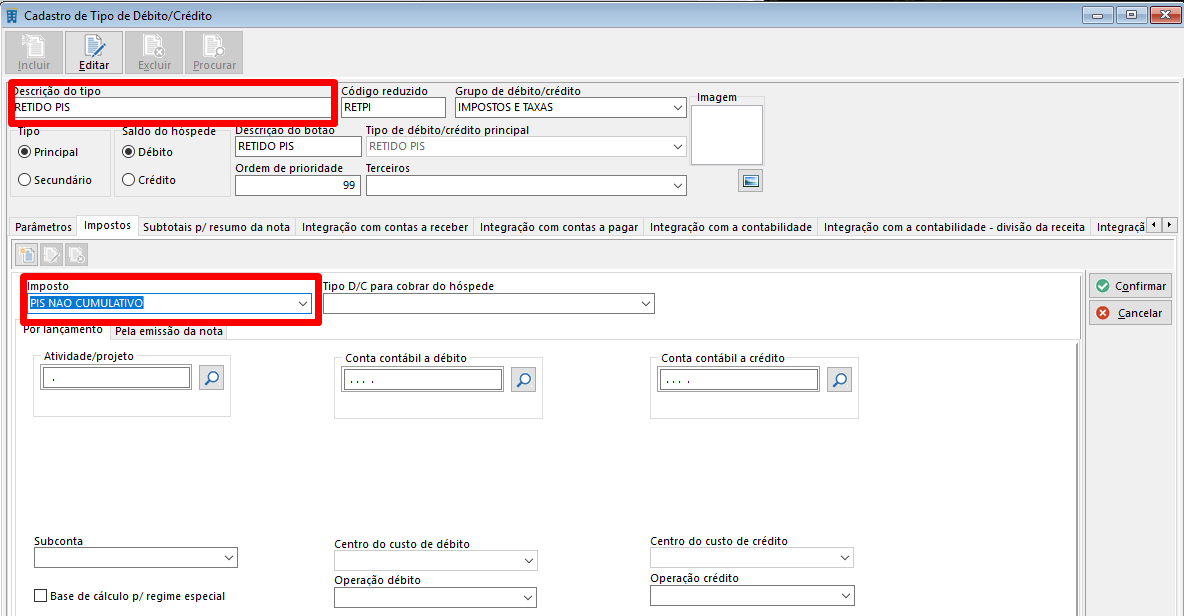Viewport: 1184px width, 616px height.
Task: Select the Crédito saldo option
Action: point(128,180)
